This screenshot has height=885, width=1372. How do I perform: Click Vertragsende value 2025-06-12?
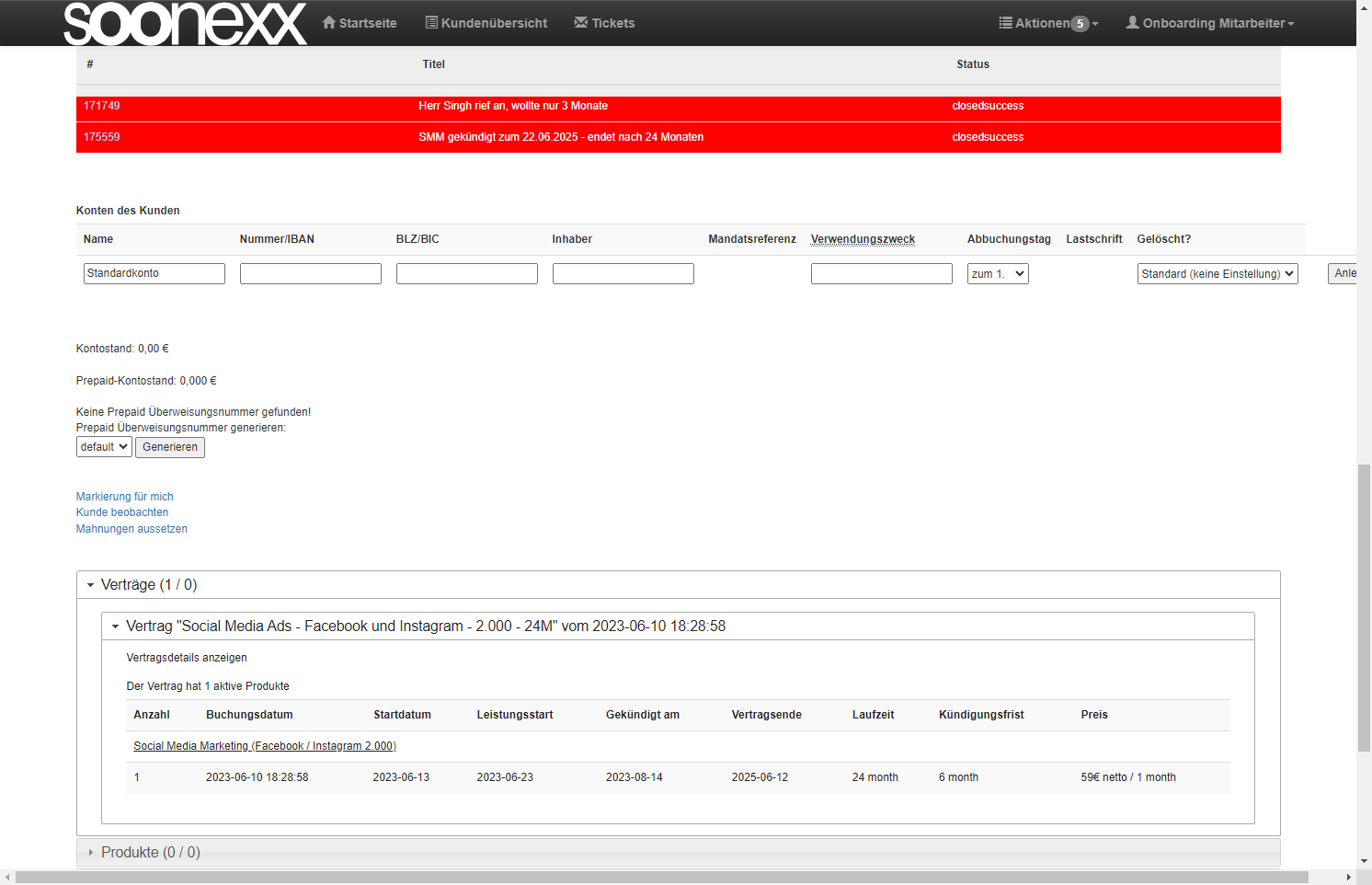[x=760, y=777]
